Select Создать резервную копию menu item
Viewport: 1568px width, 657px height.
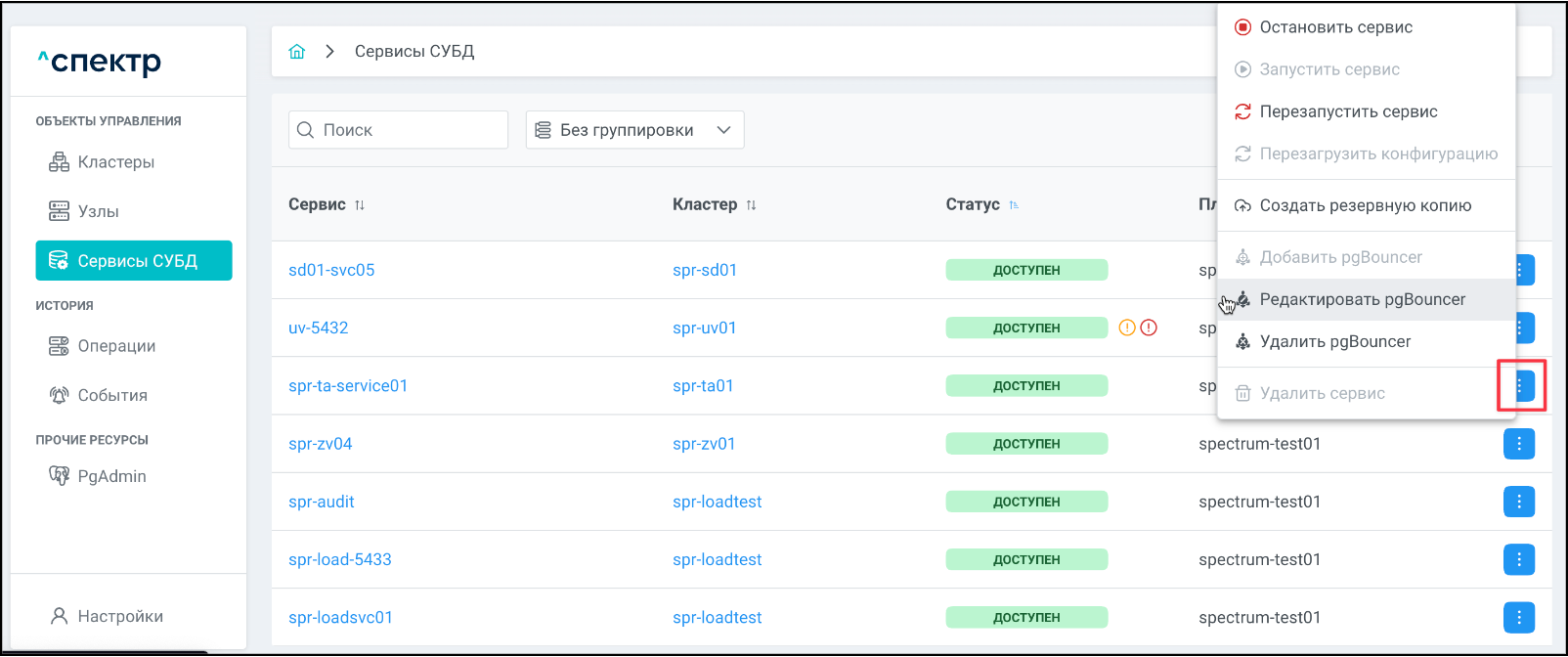[1365, 205]
